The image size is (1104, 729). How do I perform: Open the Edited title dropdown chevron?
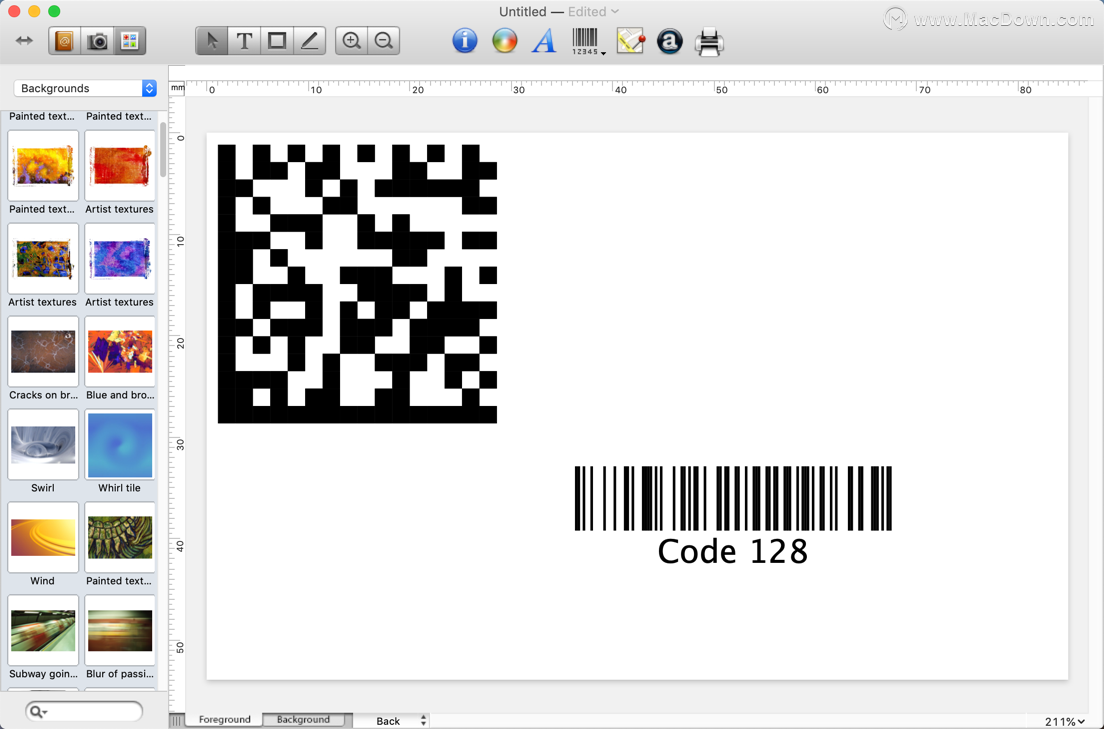click(x=615, y=11)
